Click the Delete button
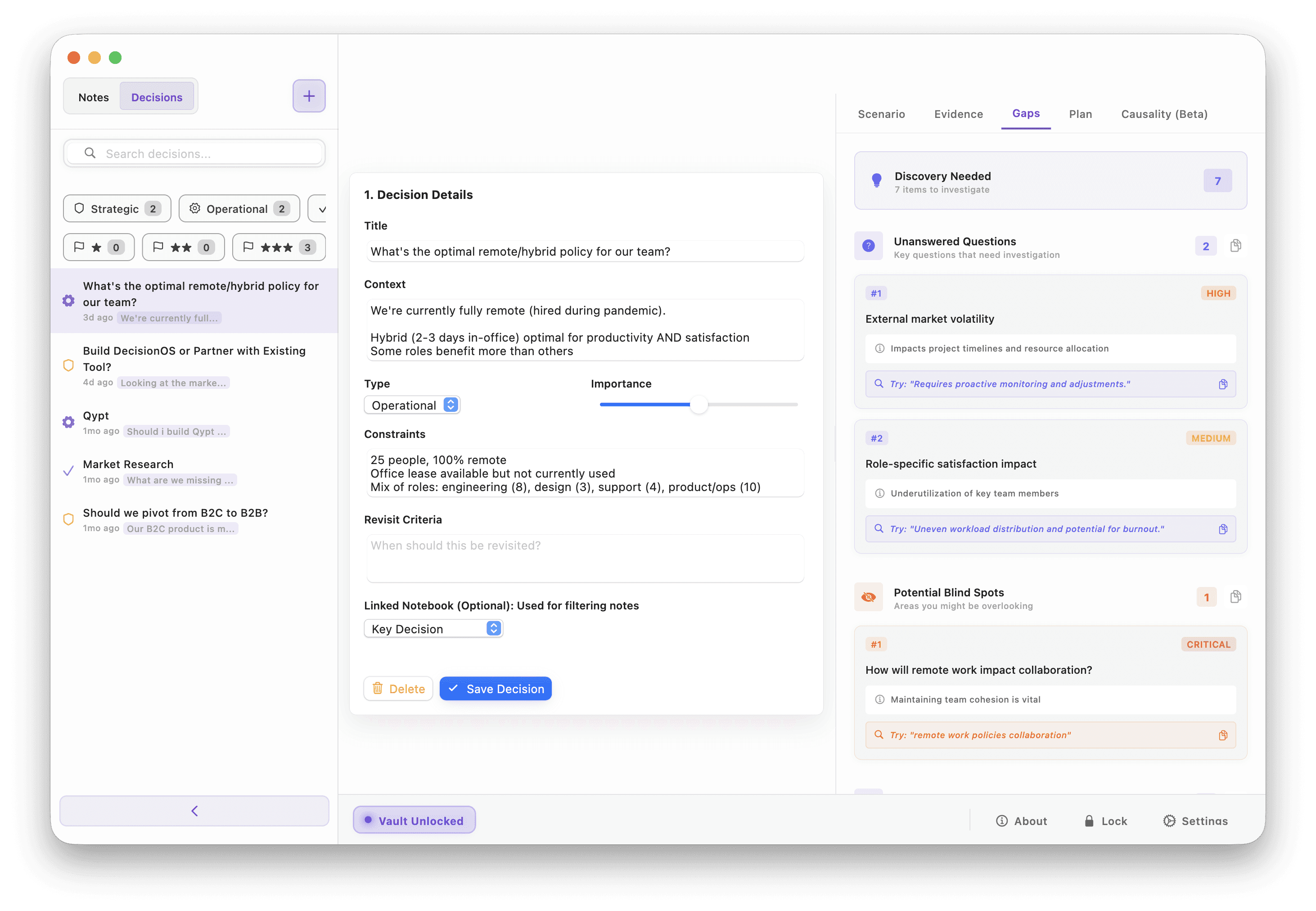Image resolution: width=1316 pixels, height=911 pixels. (x=398, y=689)
